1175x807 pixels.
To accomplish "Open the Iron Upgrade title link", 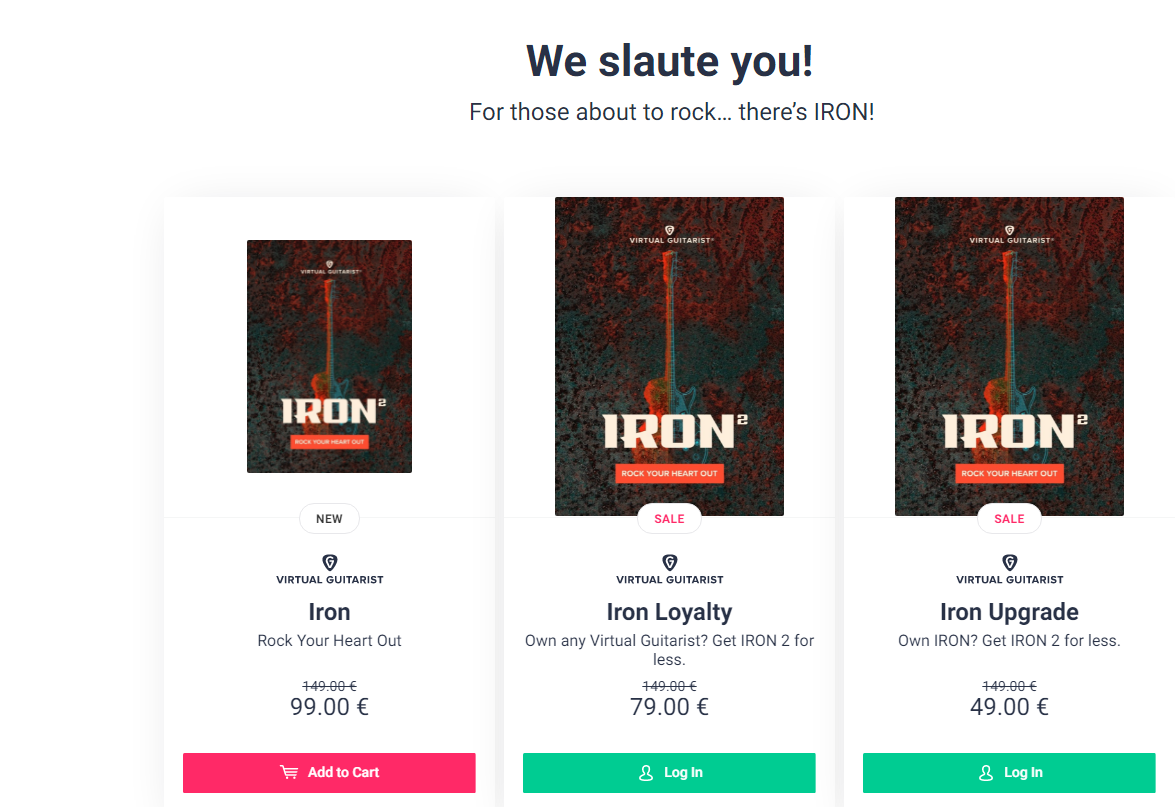I will 1009,612.
